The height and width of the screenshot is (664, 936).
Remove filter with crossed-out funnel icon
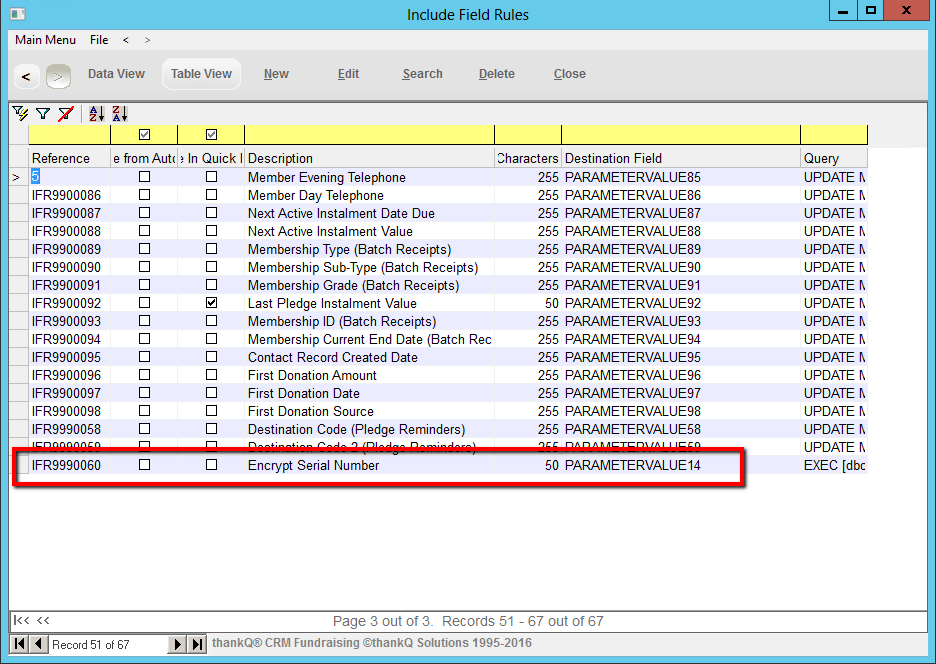[x=65, y=114]
